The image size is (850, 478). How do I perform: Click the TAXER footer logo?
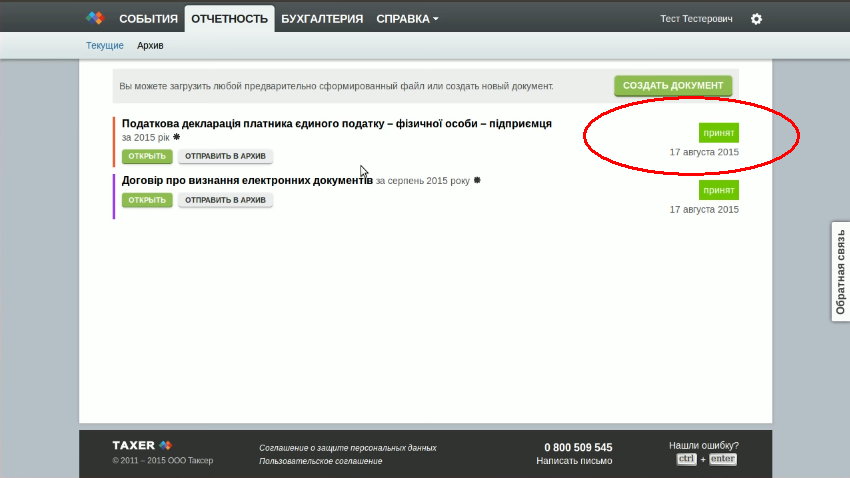142,445
